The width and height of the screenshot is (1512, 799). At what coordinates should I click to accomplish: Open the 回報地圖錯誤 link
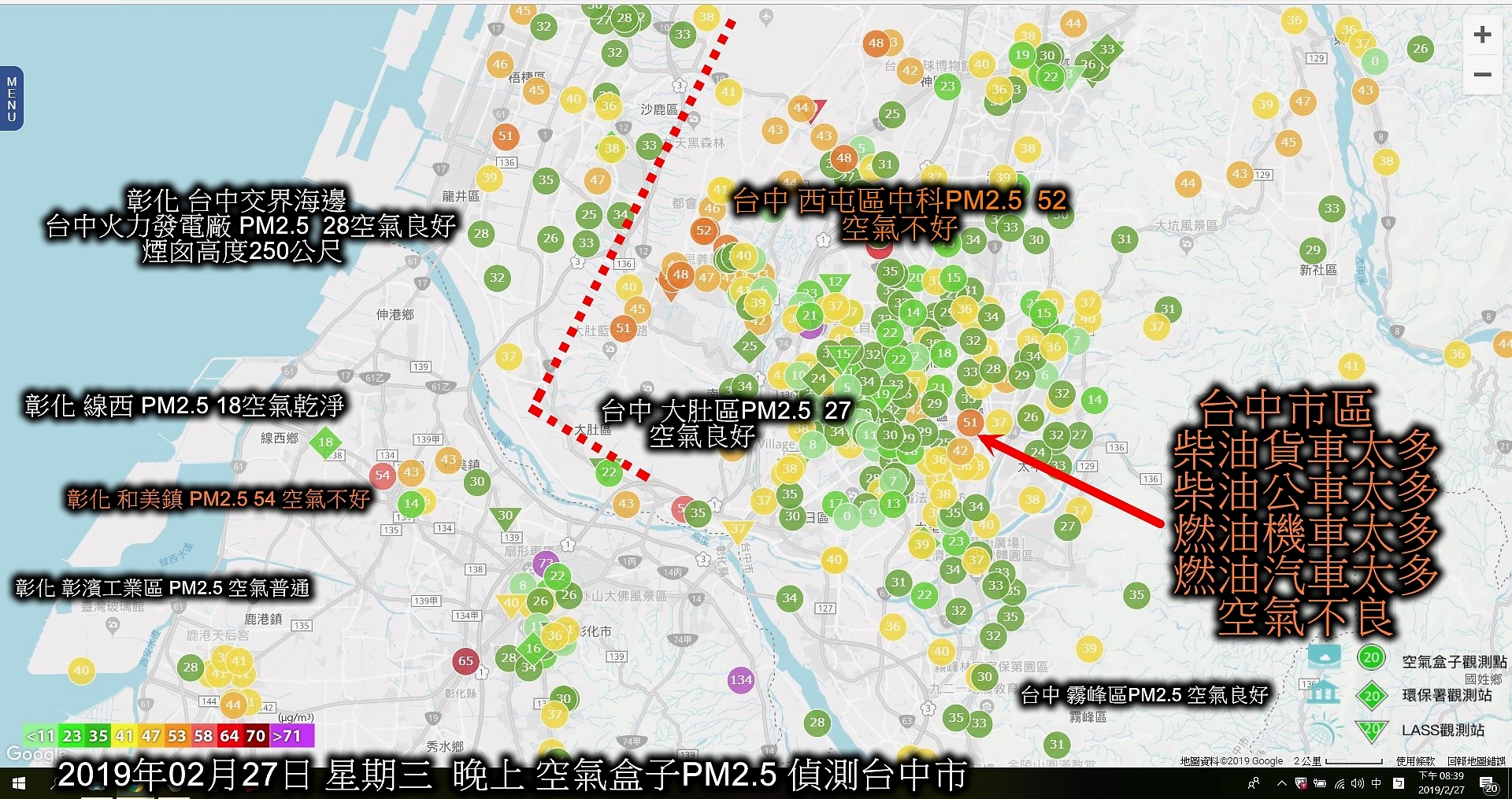coord(1476,761)
